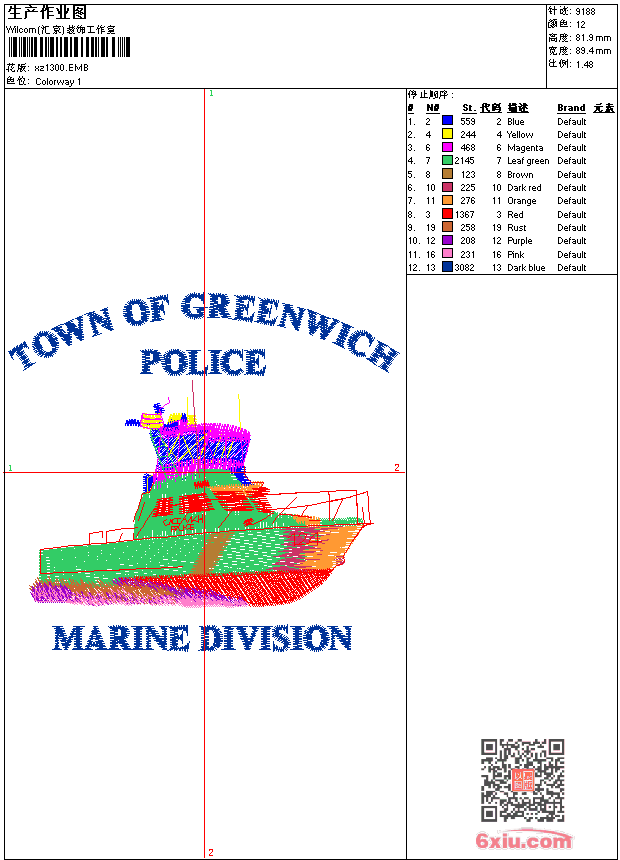Click the 'Dark blue' description text
The image size is (620, 860).
tap(526, 268)
